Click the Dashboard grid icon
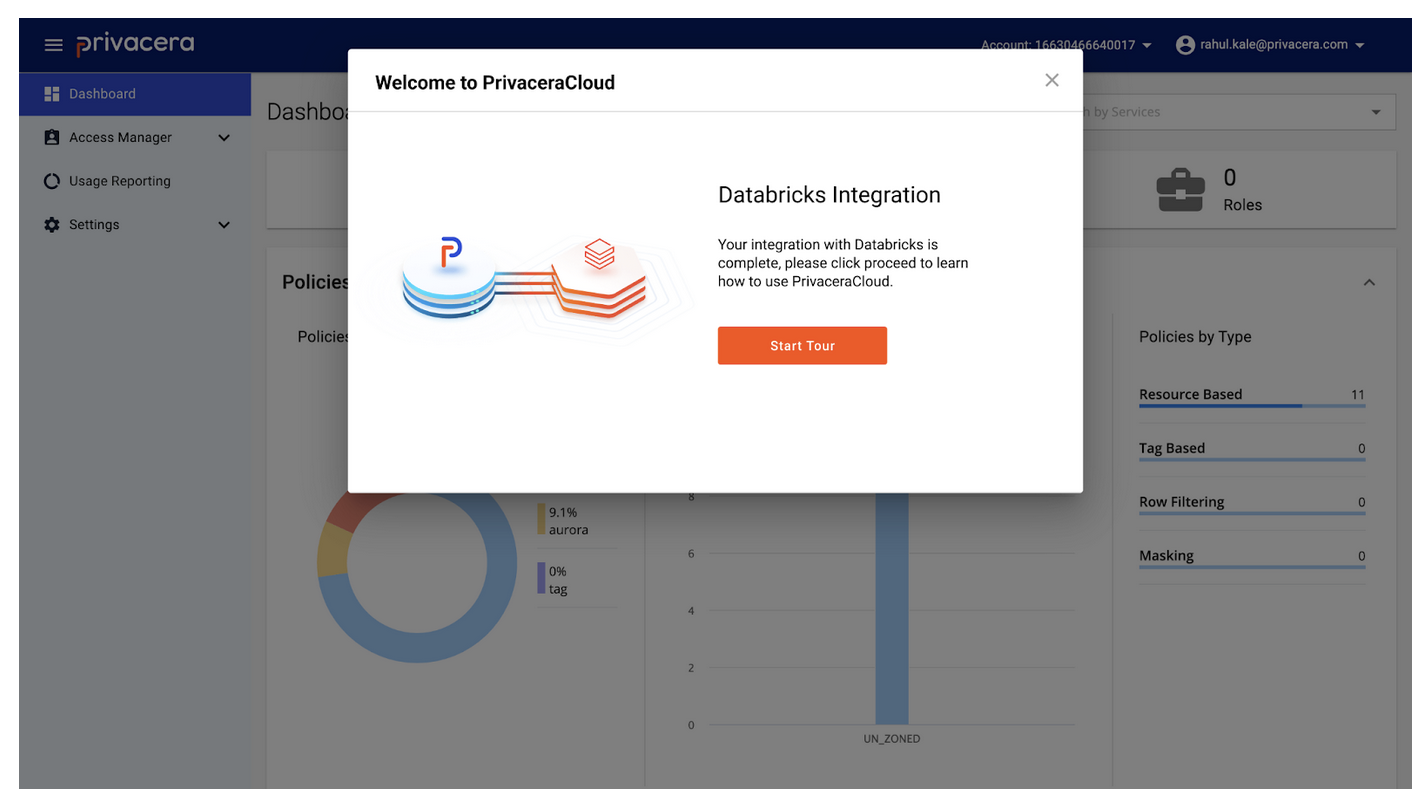The width and height of the screenshot is (1428, 806). pos(52,94)
